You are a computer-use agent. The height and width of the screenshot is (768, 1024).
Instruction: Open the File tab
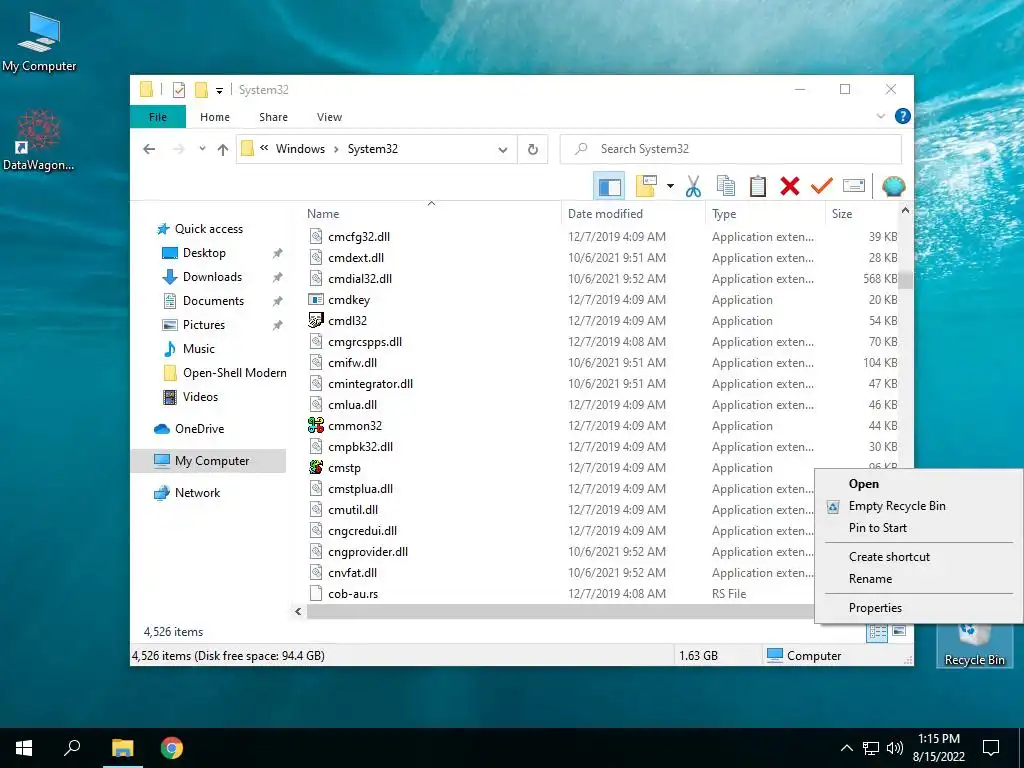tap(158, 117)
